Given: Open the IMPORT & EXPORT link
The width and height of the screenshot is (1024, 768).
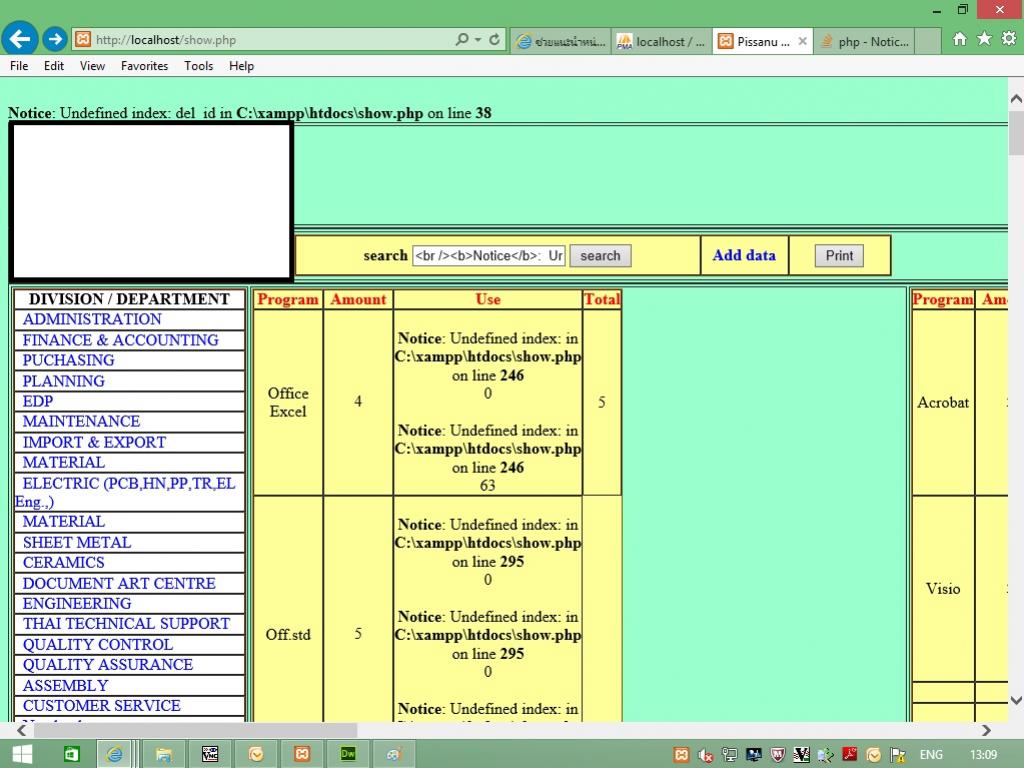Looking at the screenshot, I should [95, 443].
